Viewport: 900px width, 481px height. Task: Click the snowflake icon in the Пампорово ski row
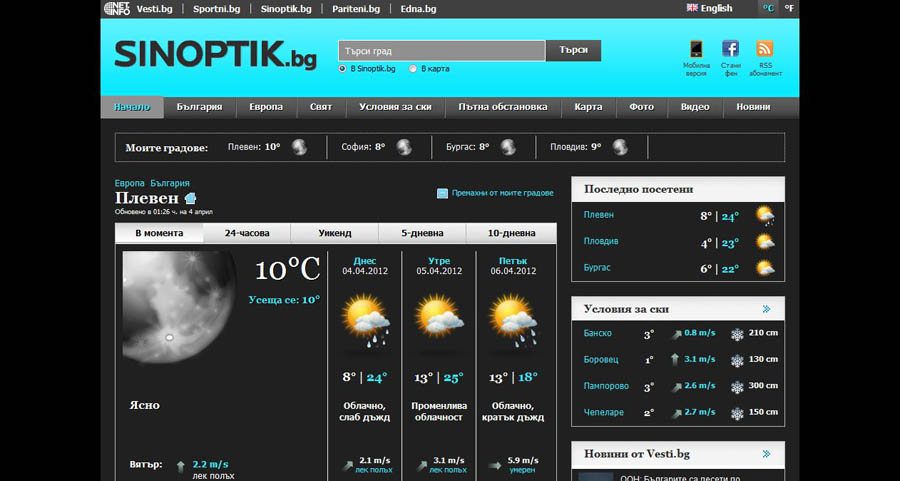pos(737,387)
